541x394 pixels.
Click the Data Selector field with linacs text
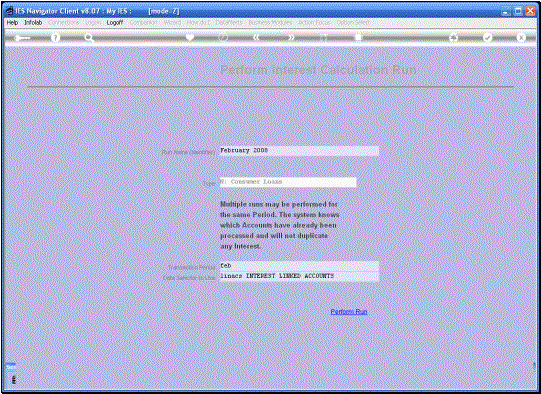[x=299, y=276]
